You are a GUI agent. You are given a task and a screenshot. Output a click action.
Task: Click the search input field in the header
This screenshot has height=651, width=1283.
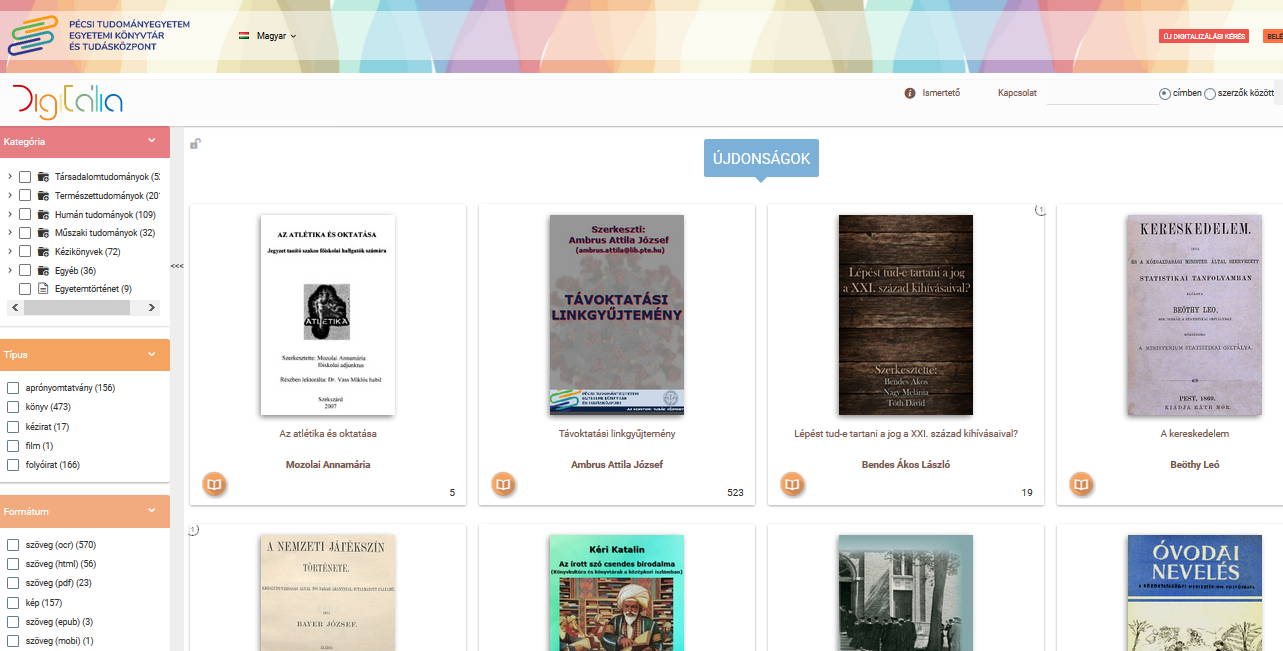coord(1102,94)
